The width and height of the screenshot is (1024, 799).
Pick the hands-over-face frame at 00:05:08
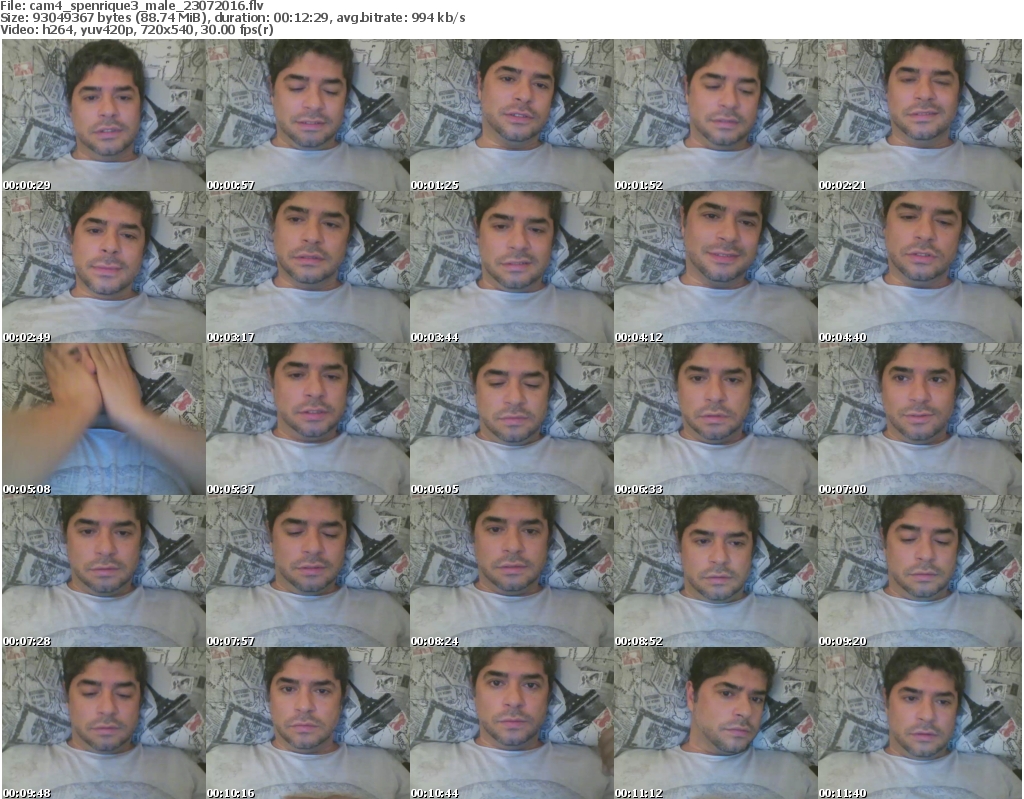(104, 419)
